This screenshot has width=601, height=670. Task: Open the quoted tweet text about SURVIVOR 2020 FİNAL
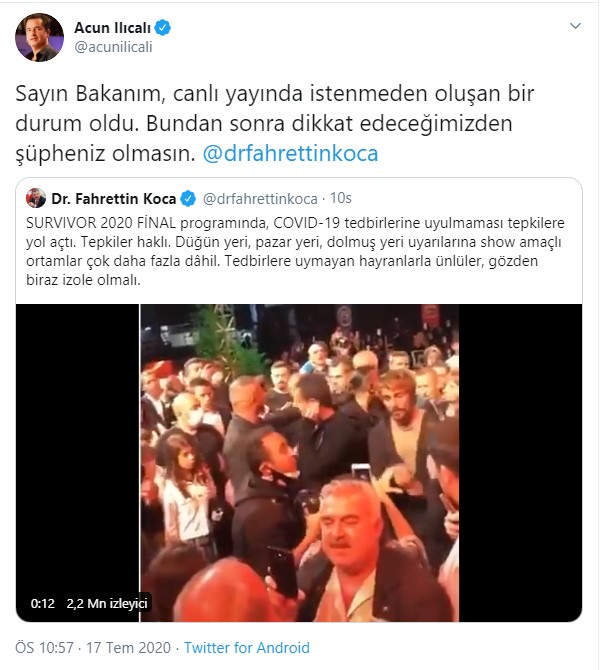pyautogui.click(x=295, y=251)
